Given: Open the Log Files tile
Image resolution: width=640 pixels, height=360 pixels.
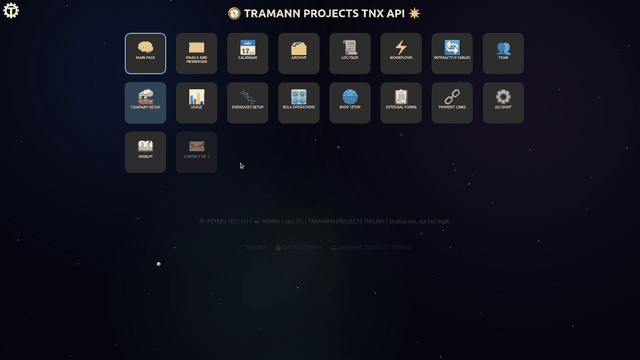Looking at the screenshot, I should point(350,53).
